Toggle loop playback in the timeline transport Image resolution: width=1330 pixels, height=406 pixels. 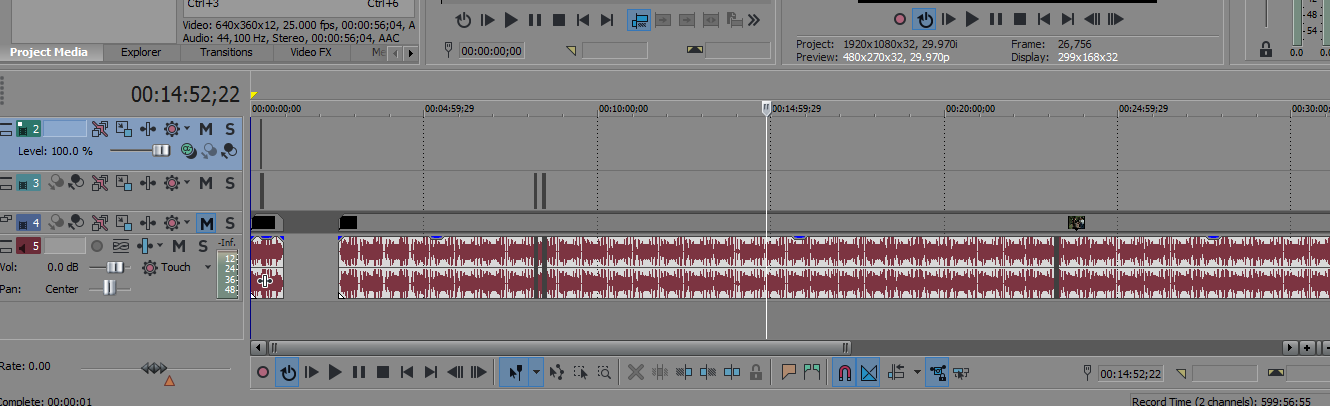click(287, 373)
